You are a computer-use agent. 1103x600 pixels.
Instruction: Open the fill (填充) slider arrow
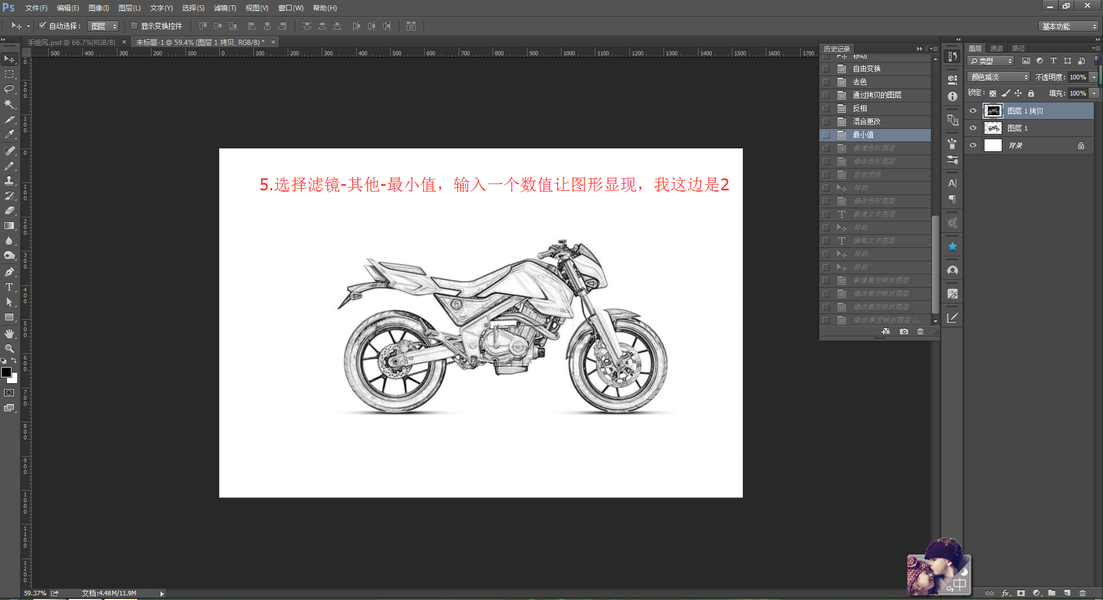[x=1093, y=93]
